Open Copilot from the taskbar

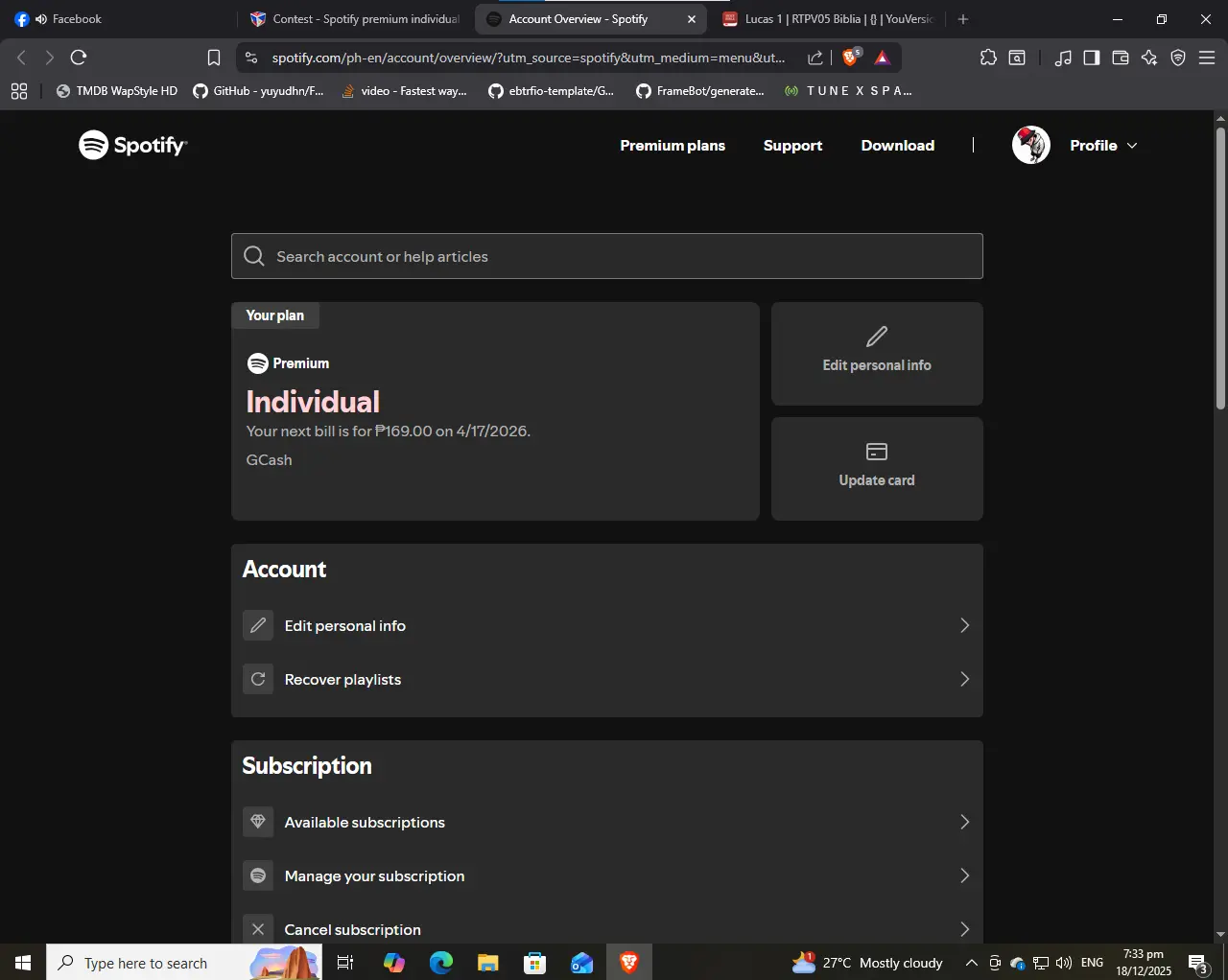tap(394, 963)
